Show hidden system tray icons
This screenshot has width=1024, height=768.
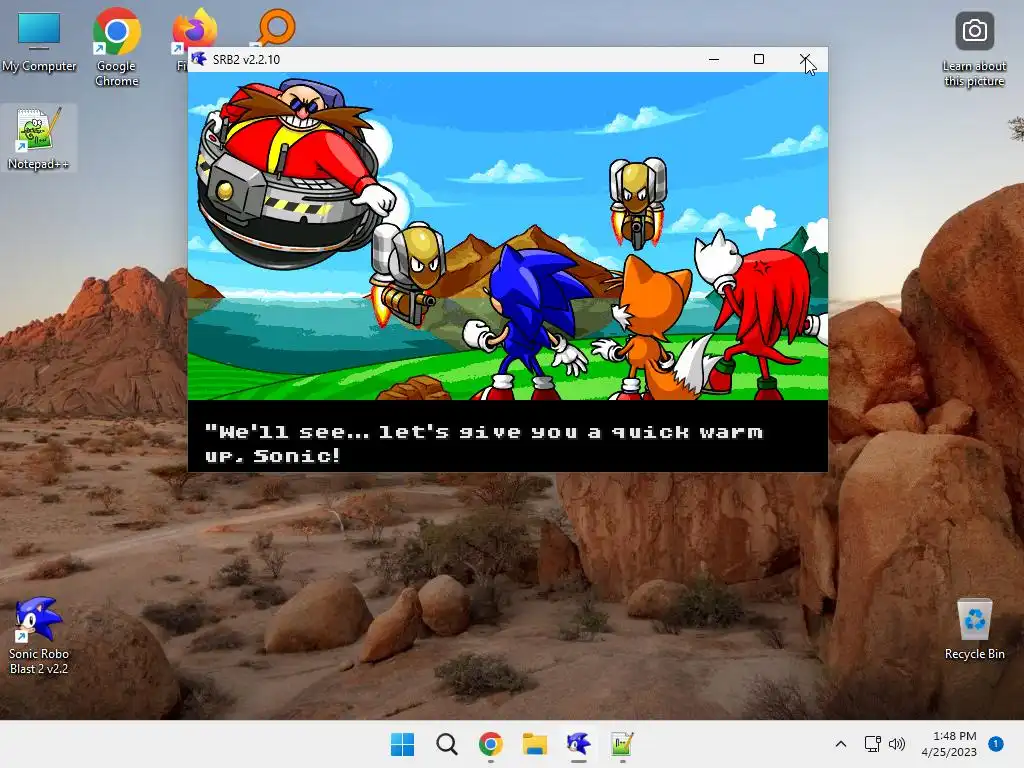[x=840, y=744]
